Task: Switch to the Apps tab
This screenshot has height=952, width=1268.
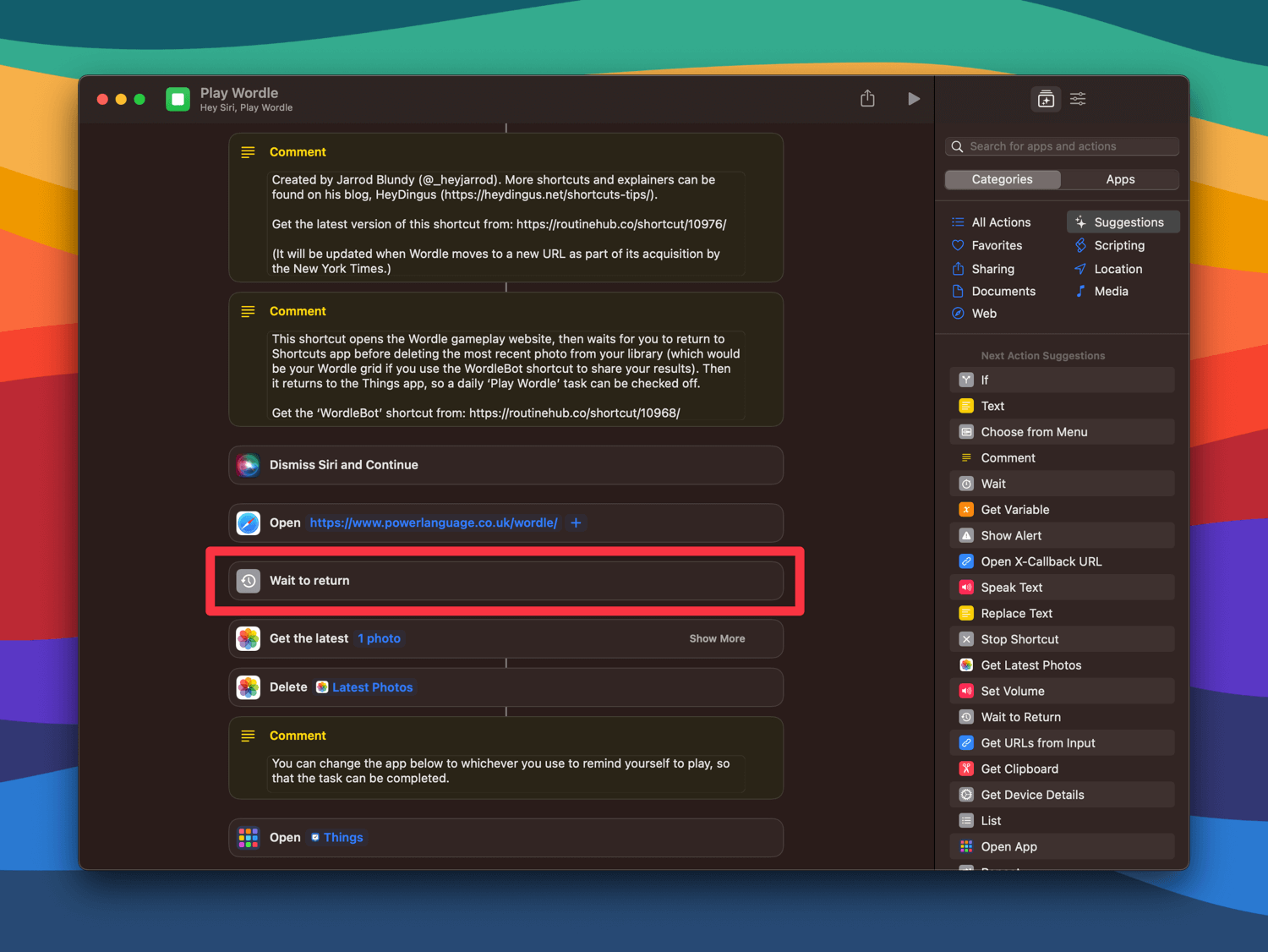Action: (1120, 179)
